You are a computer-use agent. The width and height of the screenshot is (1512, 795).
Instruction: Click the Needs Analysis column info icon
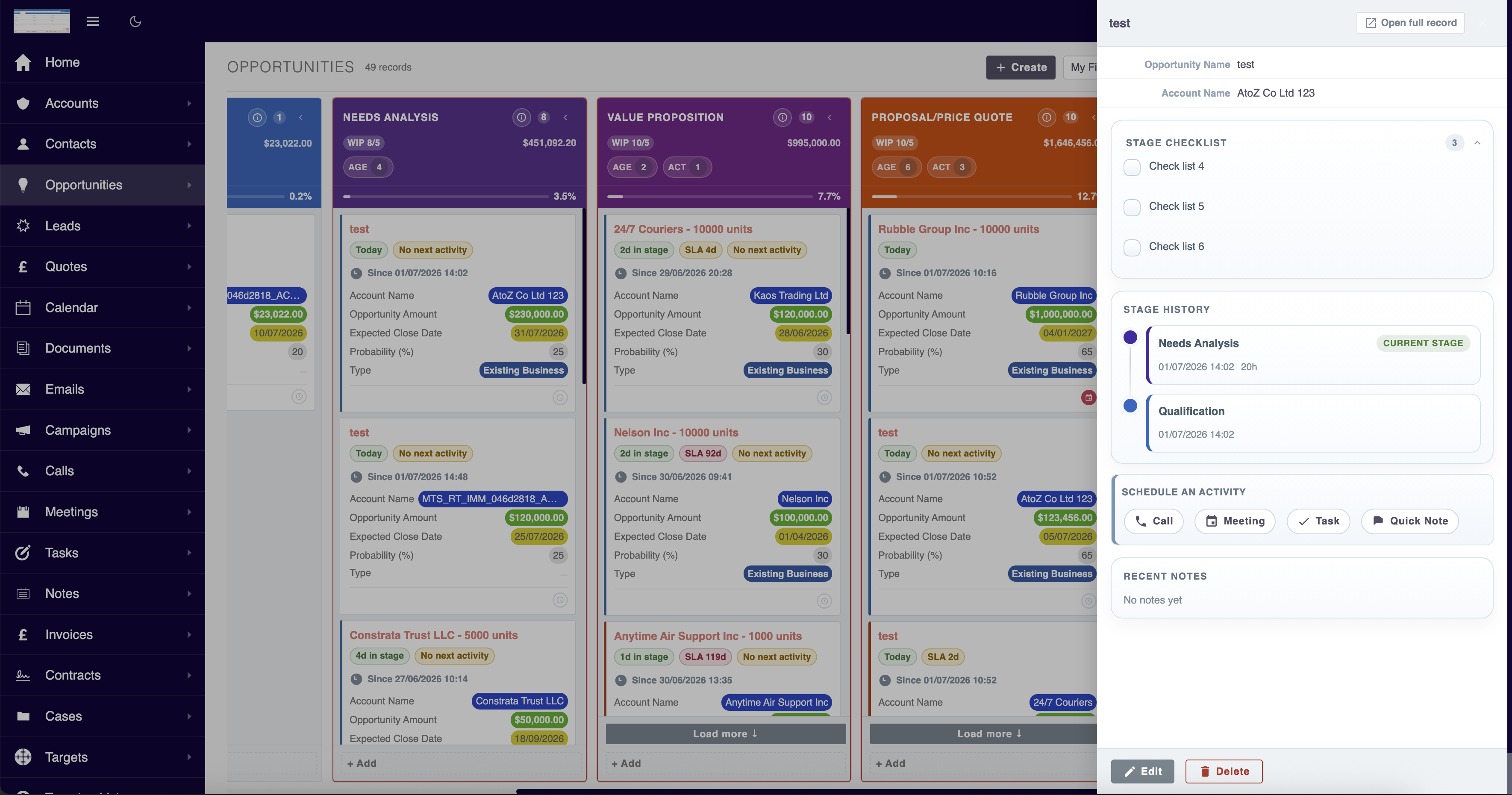(521, 118)
